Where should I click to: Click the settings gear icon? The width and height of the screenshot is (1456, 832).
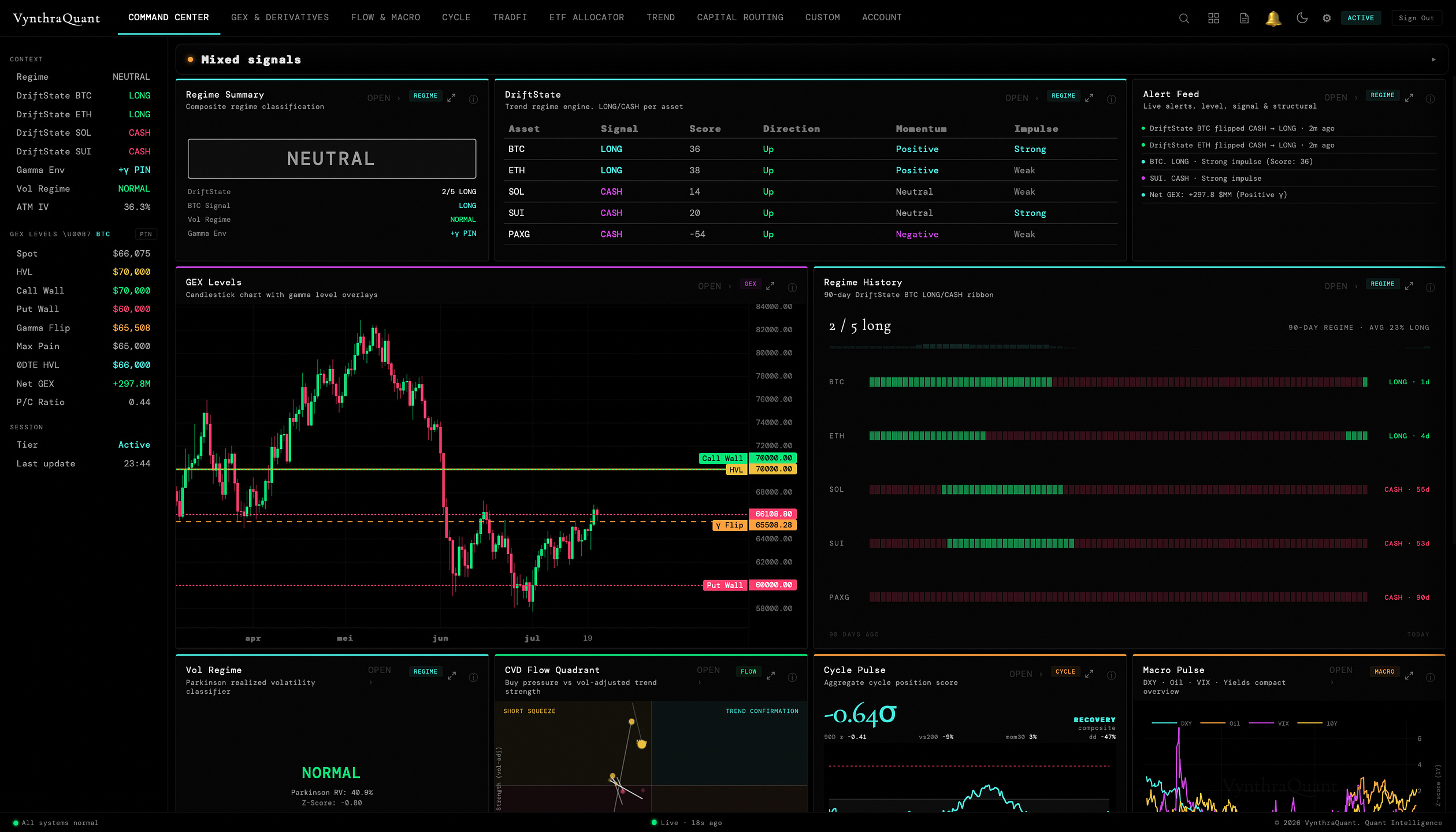tap(1327, 18)
